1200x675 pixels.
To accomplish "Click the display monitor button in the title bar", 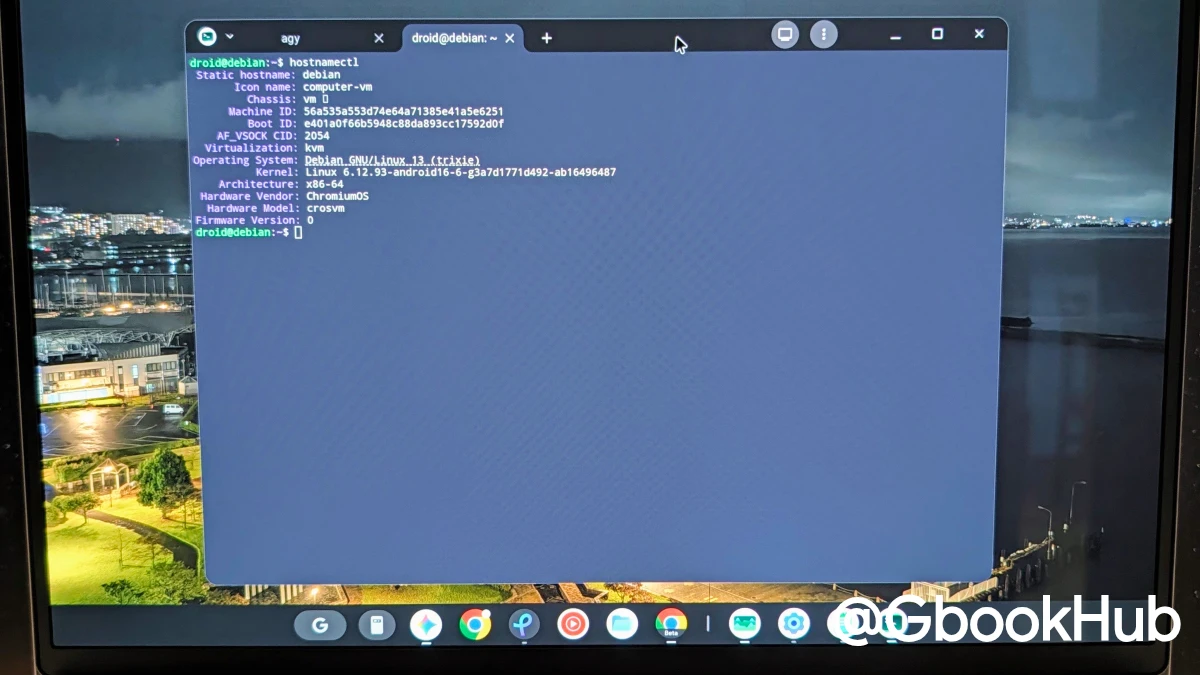I will click(x=785, y=34).
